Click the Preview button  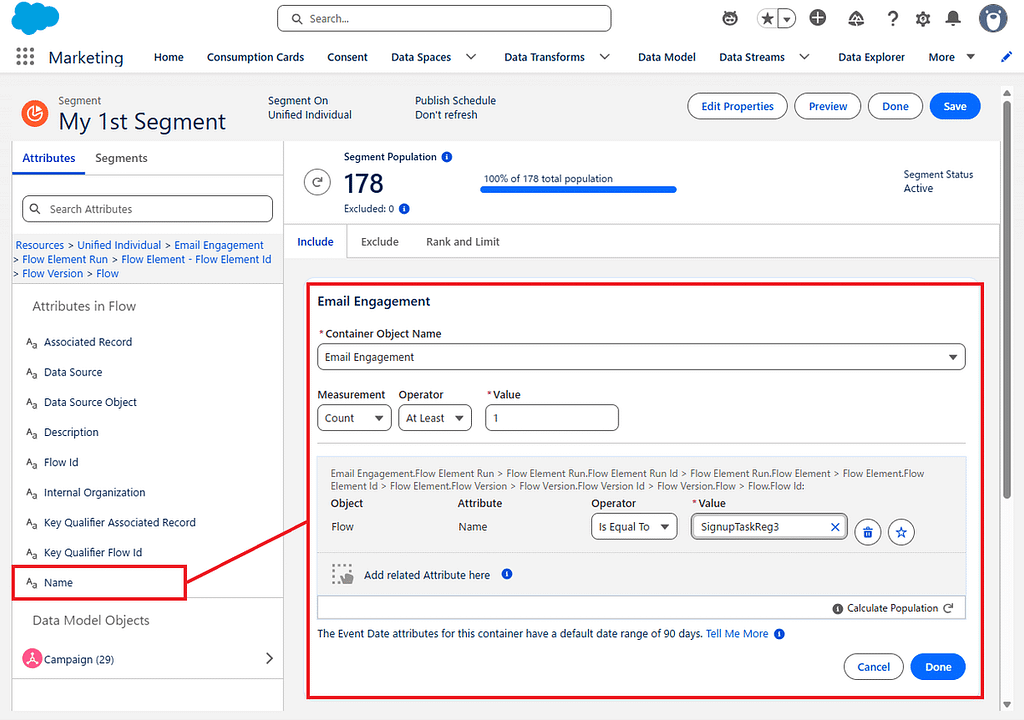tap(827, 106)
